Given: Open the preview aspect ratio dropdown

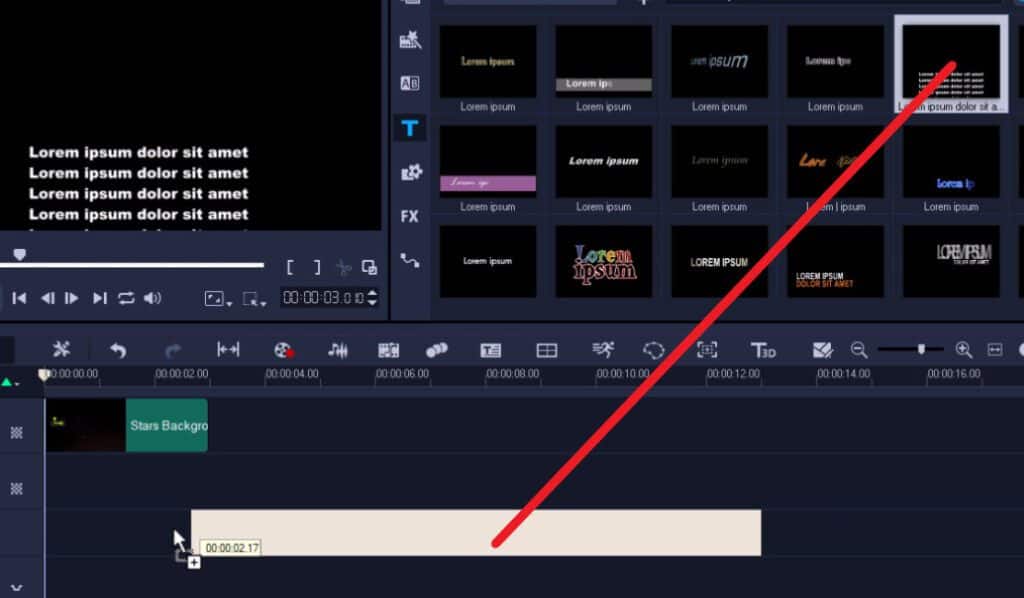Looking at the screenshot, I should (217, 298).
